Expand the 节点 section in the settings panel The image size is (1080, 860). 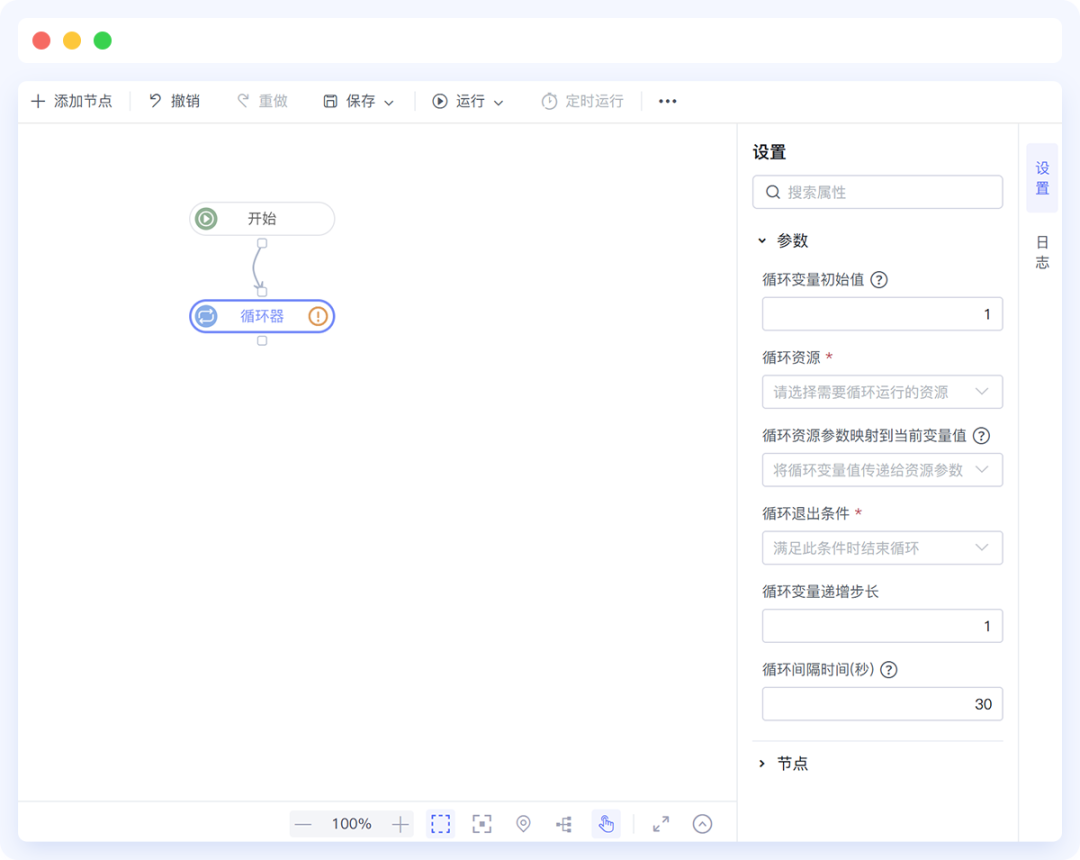[785, 763]
